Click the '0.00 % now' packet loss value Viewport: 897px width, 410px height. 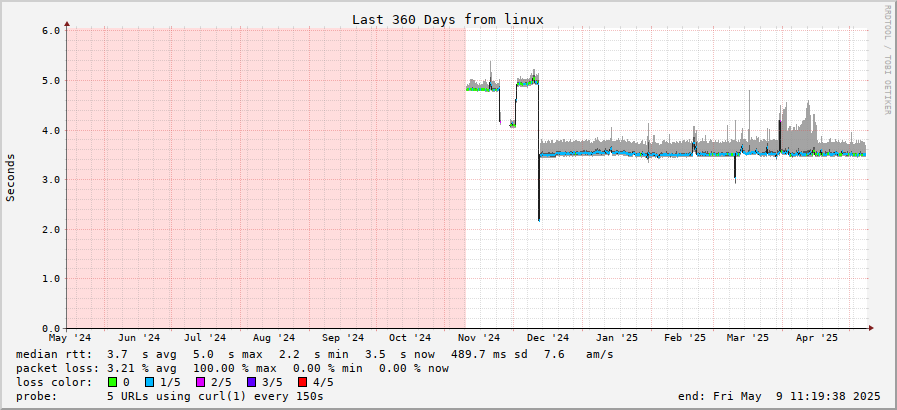click(414, 369)
